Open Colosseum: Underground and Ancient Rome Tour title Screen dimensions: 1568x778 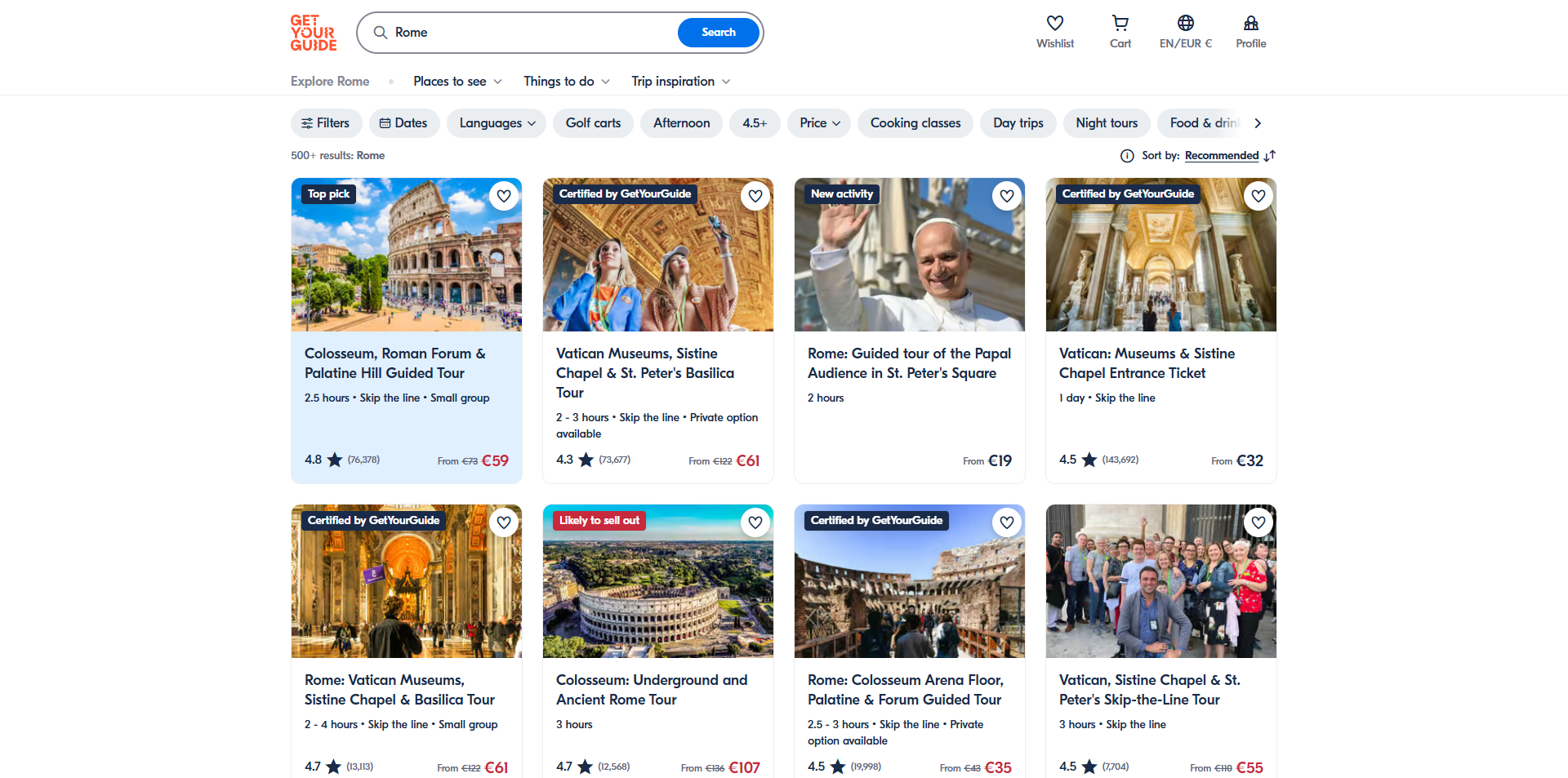pyautogui.click(x=652, y=690)
